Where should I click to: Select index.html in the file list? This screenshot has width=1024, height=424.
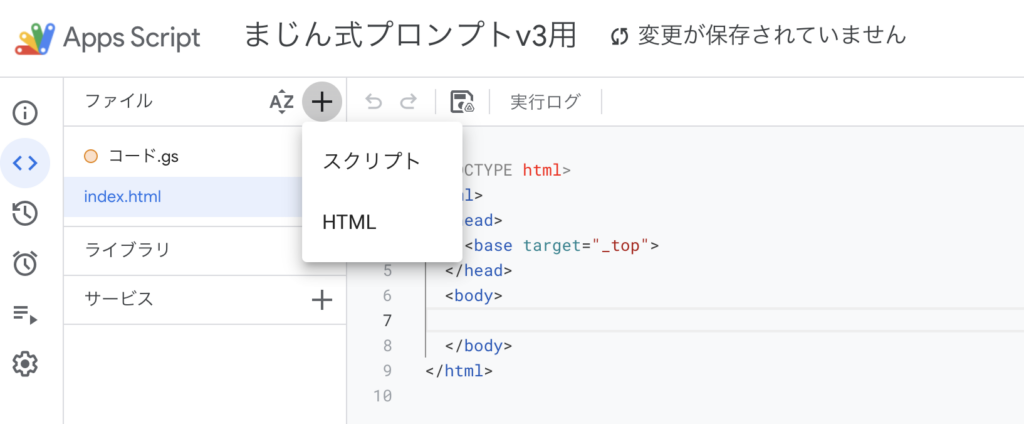tap(122, 197)
